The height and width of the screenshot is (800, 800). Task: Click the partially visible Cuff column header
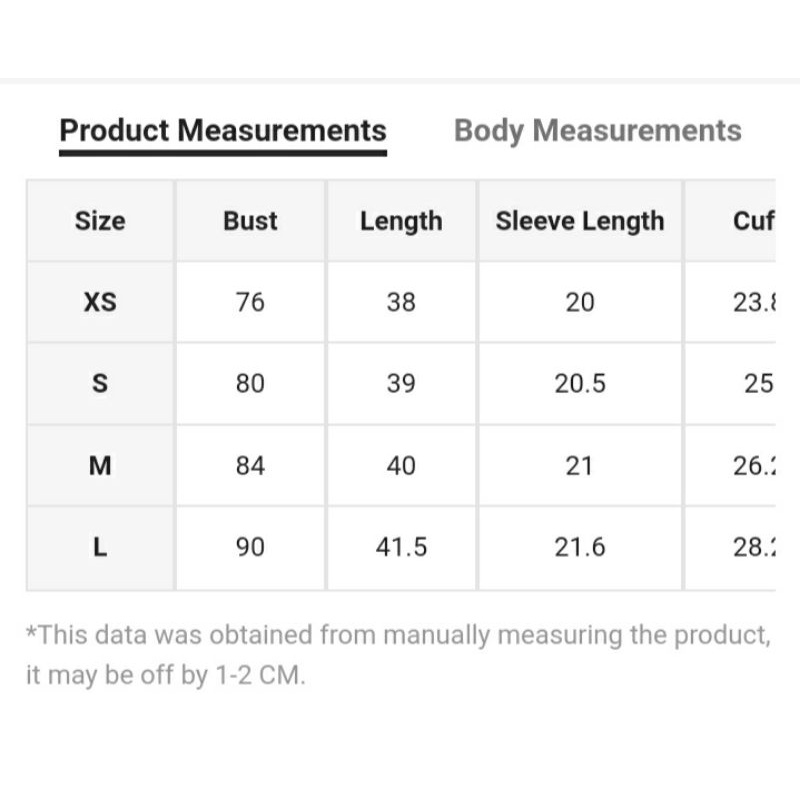tap(753, 221)
